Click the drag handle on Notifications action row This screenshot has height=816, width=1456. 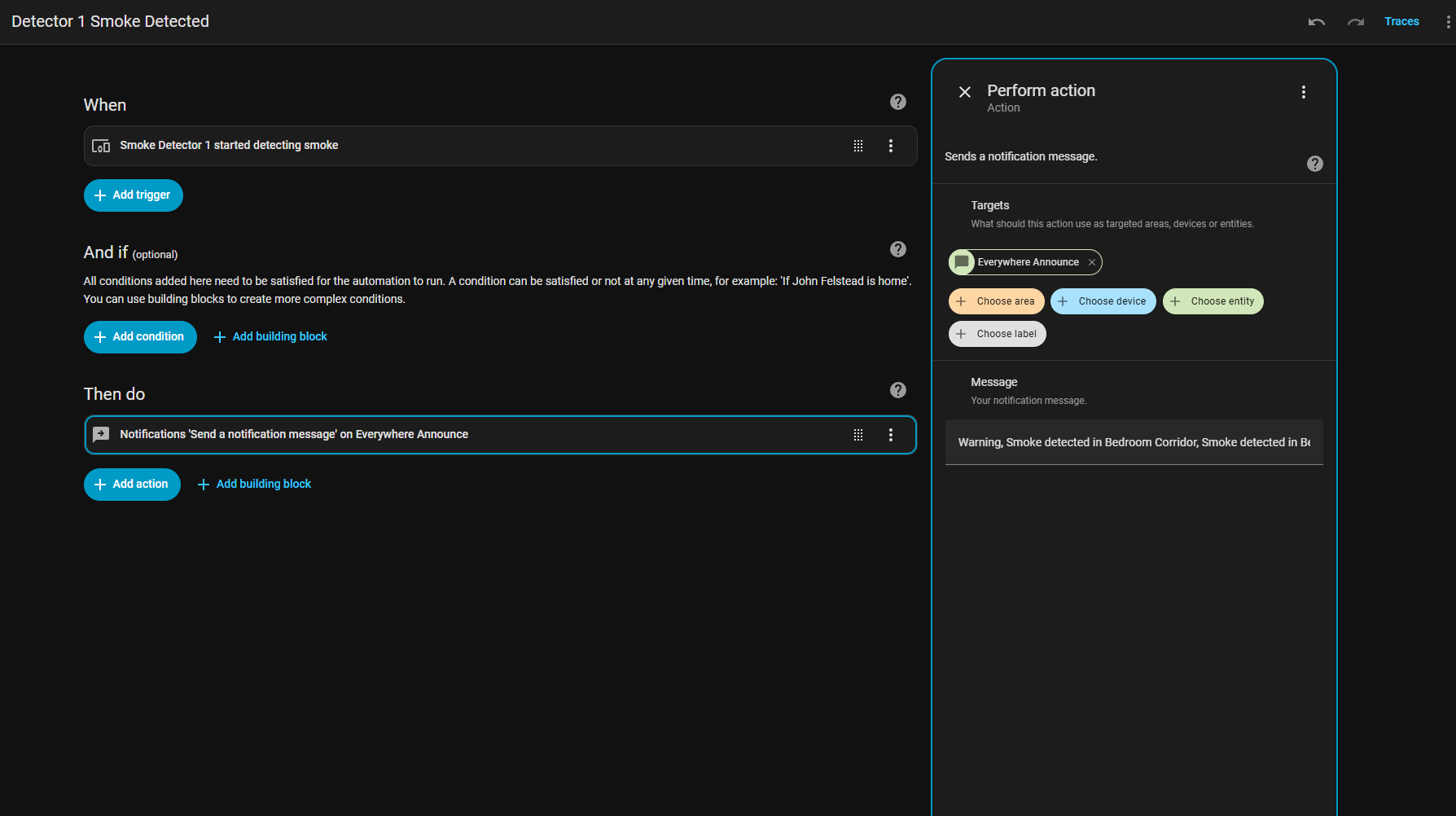(x=857, y=435)
